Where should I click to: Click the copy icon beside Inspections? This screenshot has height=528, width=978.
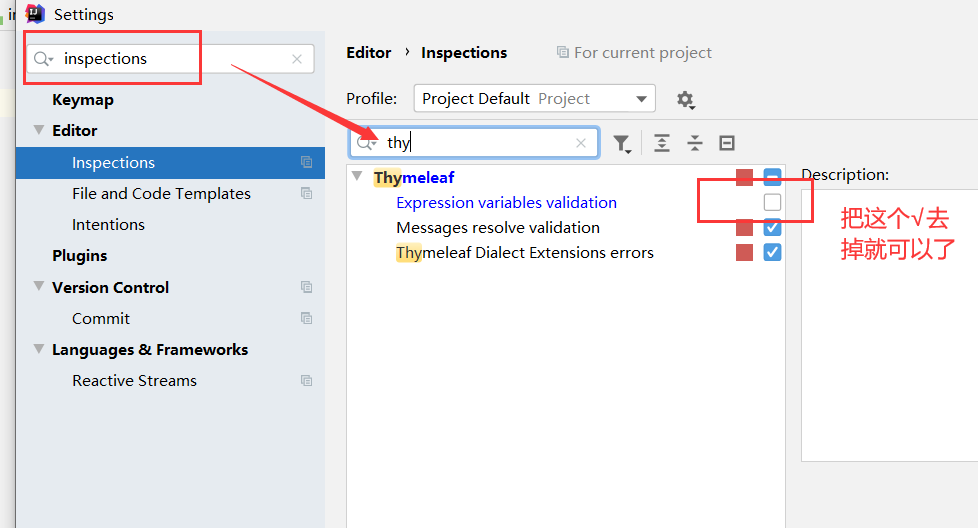[x=306, y=162]
